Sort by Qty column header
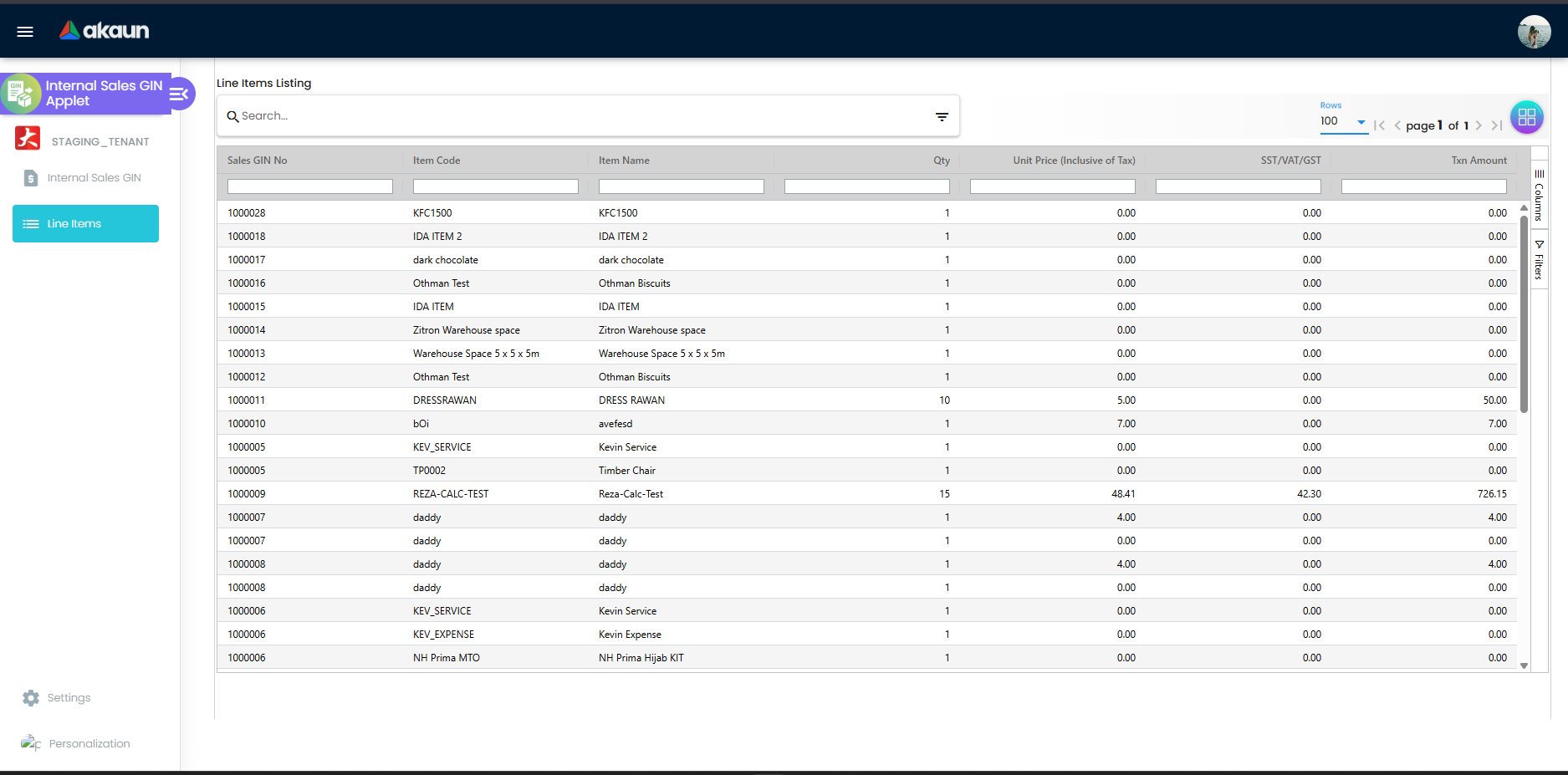Image resolution: width=1568 pixels, height=775 pixels. pos(942,161)
